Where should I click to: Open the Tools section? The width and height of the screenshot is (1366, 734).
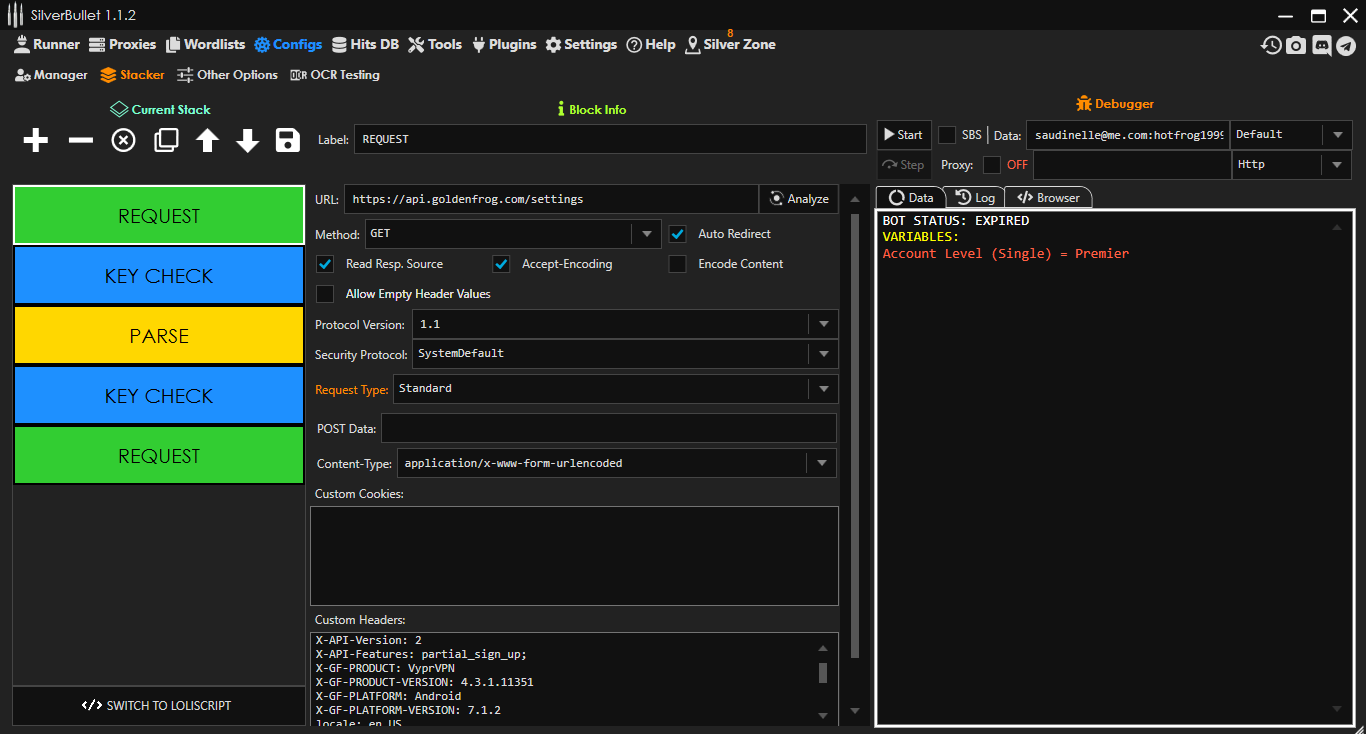[435, 44]
